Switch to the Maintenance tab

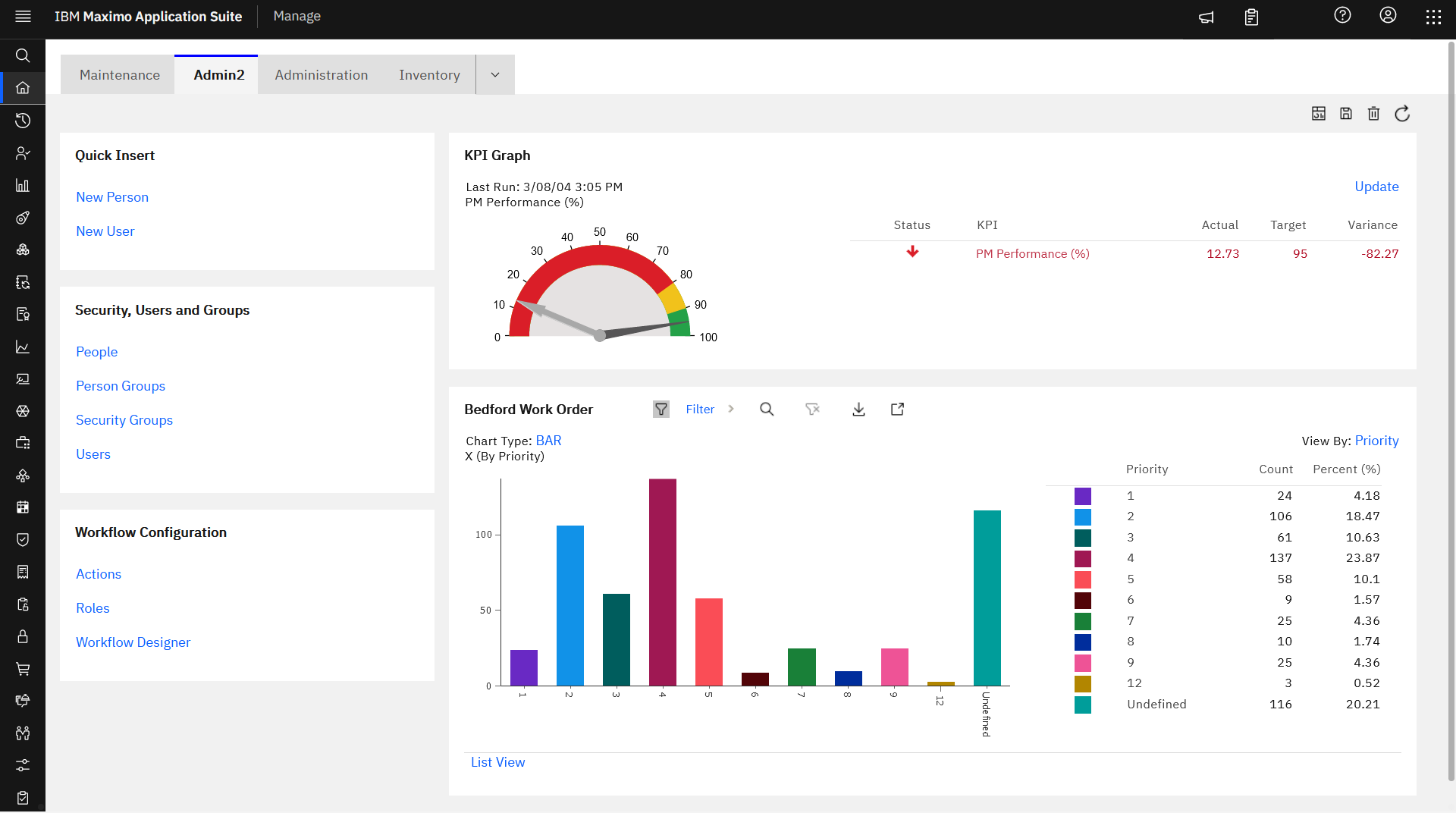coord(119,74)
